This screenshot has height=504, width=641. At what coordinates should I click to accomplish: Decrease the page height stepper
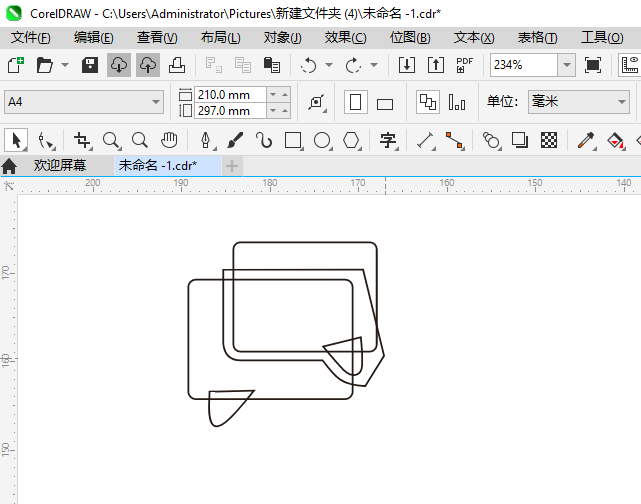point(273,111)
